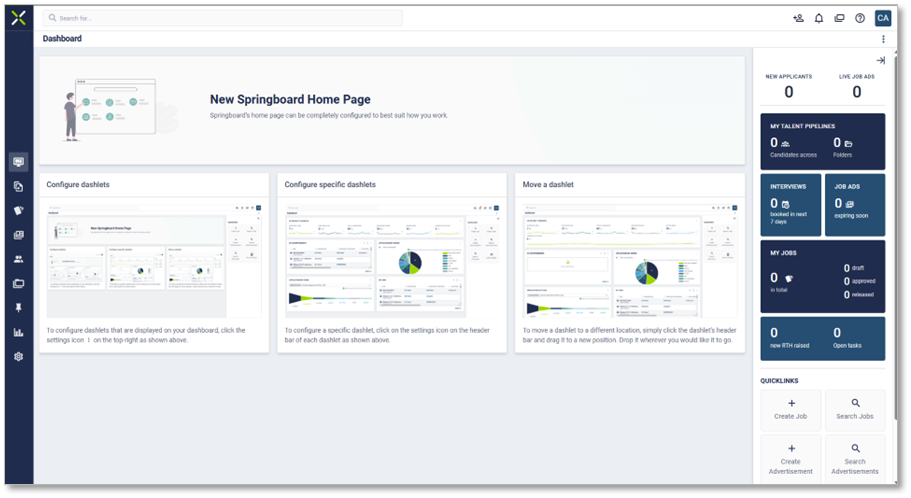
Task: Collapse the right side panel arrow
Action: click(880, 61)
